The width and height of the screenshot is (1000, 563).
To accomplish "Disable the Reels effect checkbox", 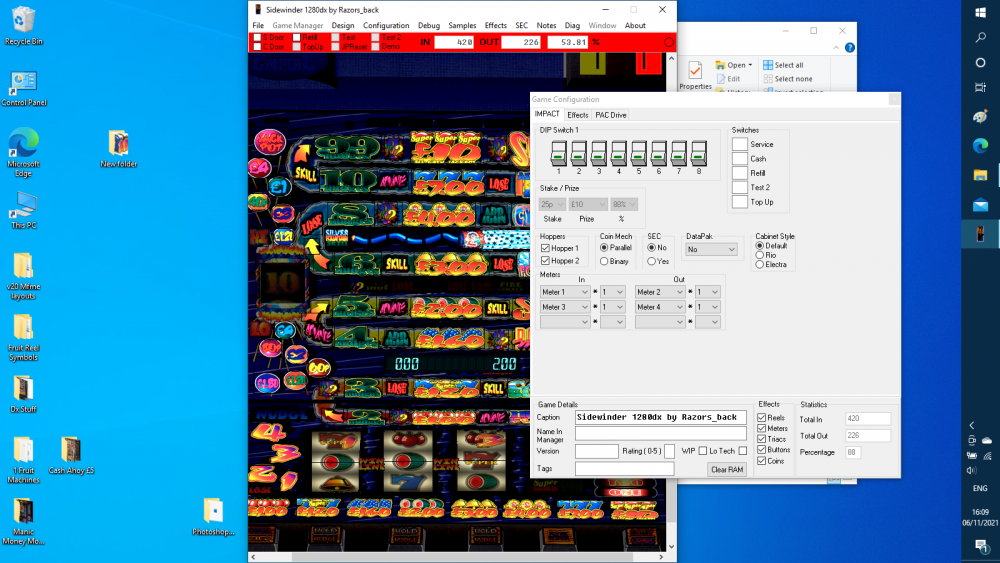I will [x=763, y=417].
